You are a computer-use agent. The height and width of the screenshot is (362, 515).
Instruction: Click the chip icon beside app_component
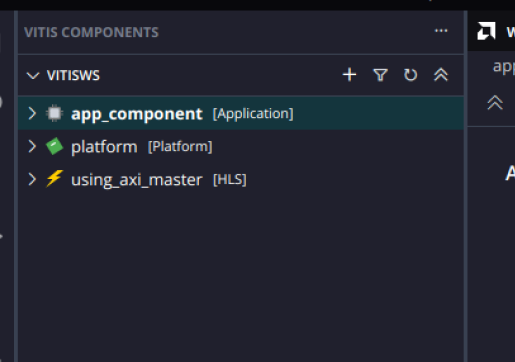pyautogui.click(x=54, y=113)
